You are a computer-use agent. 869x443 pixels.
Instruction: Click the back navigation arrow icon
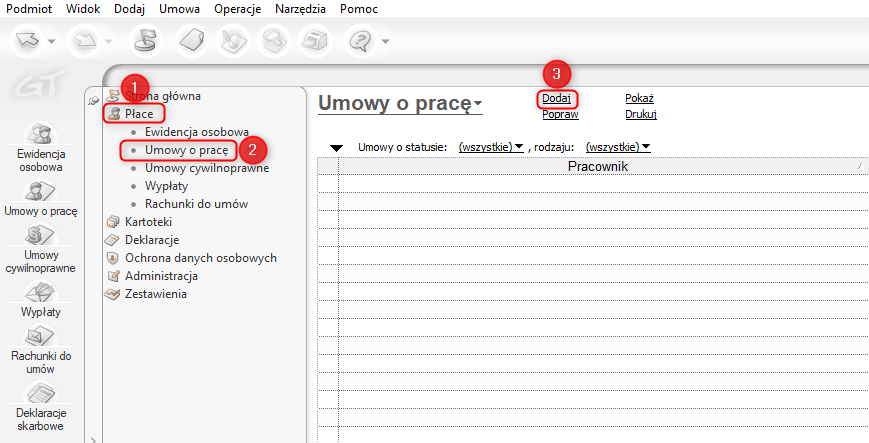click(x=28, y=40)
